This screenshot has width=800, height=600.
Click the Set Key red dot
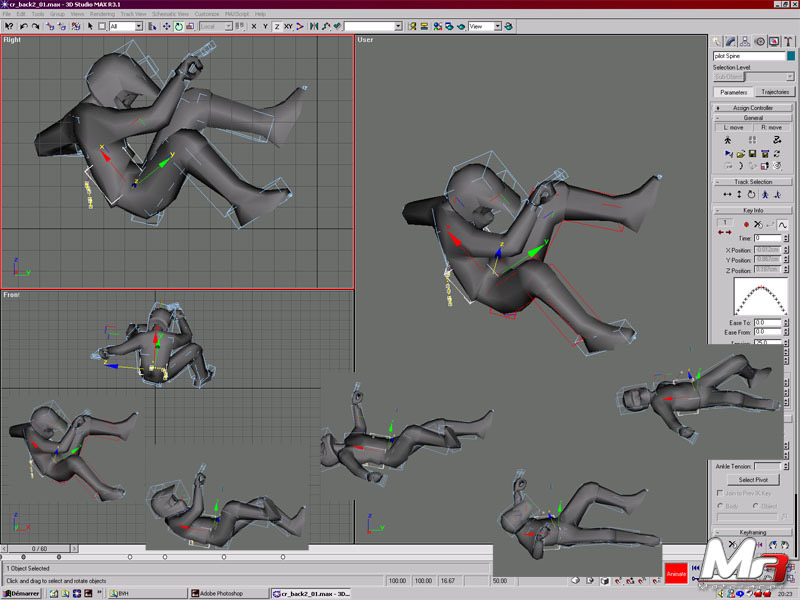(745, 225)
